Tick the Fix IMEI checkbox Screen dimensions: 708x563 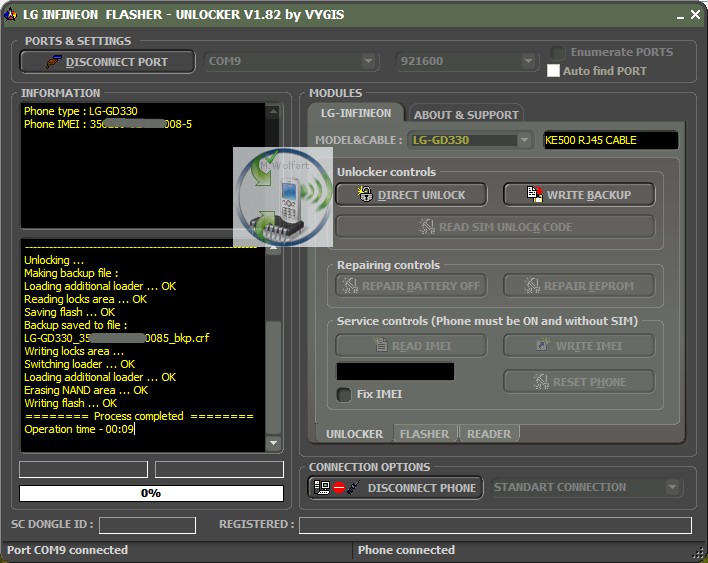(x=344, y=394)
